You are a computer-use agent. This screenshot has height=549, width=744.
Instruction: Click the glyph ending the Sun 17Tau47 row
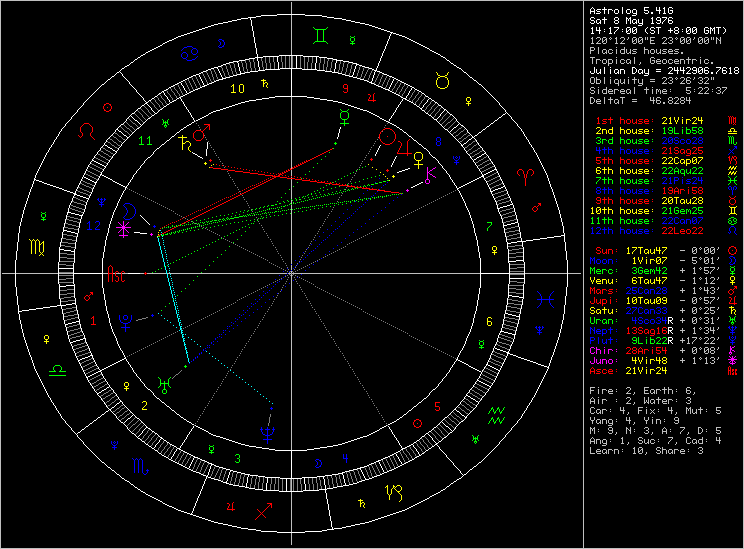click(x=733, y=251)
